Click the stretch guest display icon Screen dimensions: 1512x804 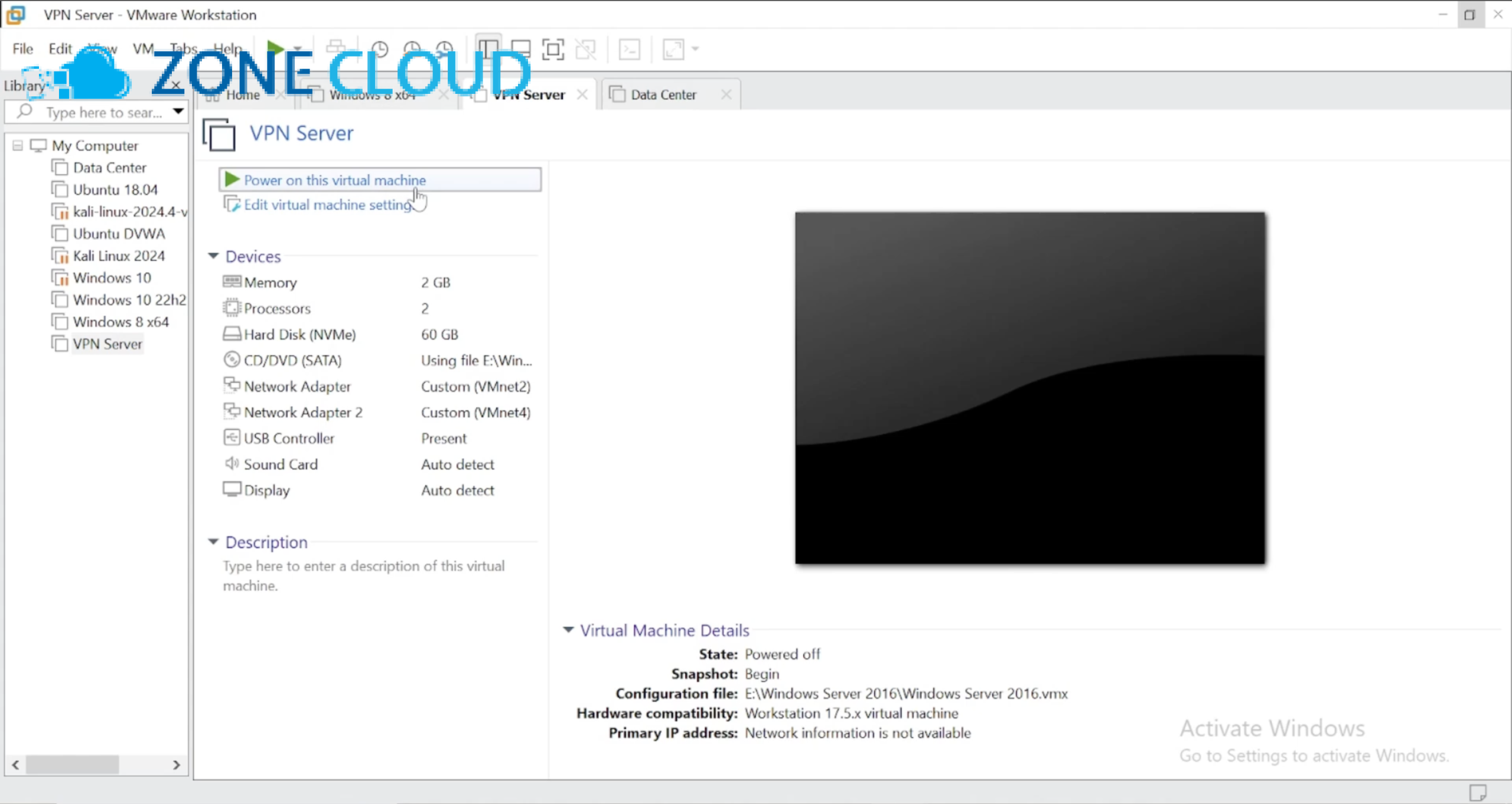point(673,49)
